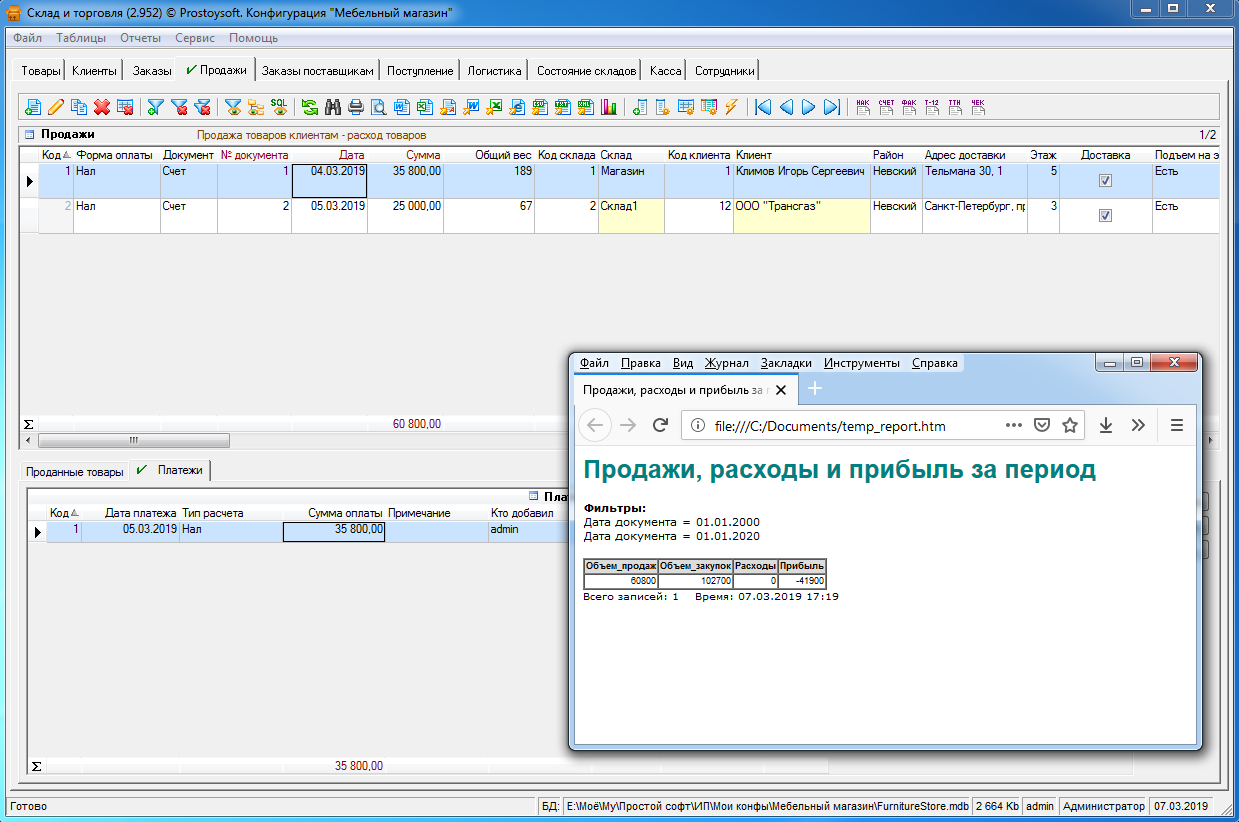Switch to the Проданные товары tab
1239x822 pixels.
pyautogui.click(x=75, y=471)
